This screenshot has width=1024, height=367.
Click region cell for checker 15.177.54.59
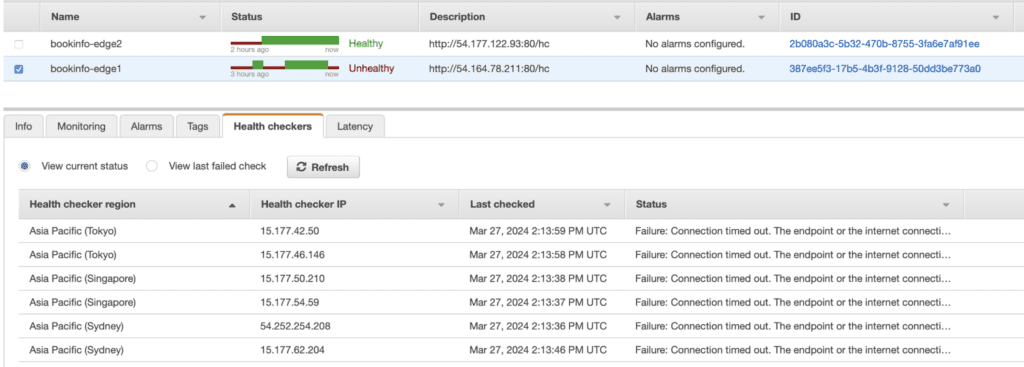[82, 302]
